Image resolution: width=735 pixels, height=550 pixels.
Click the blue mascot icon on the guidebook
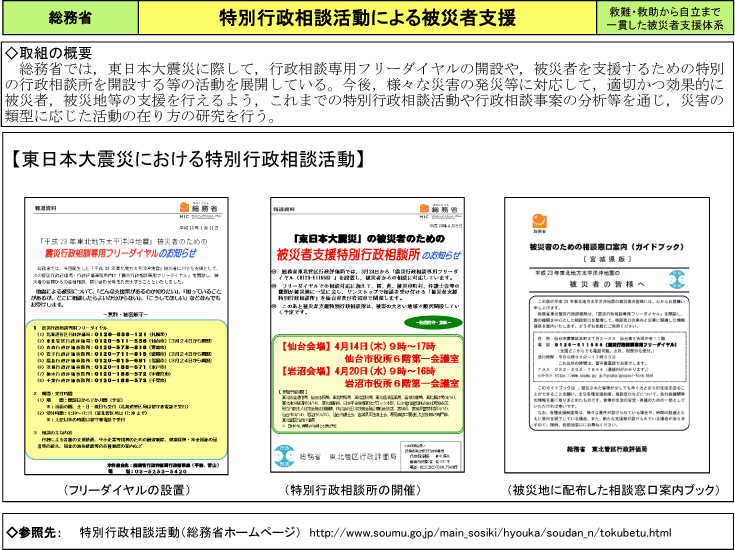tap(677, 279)
